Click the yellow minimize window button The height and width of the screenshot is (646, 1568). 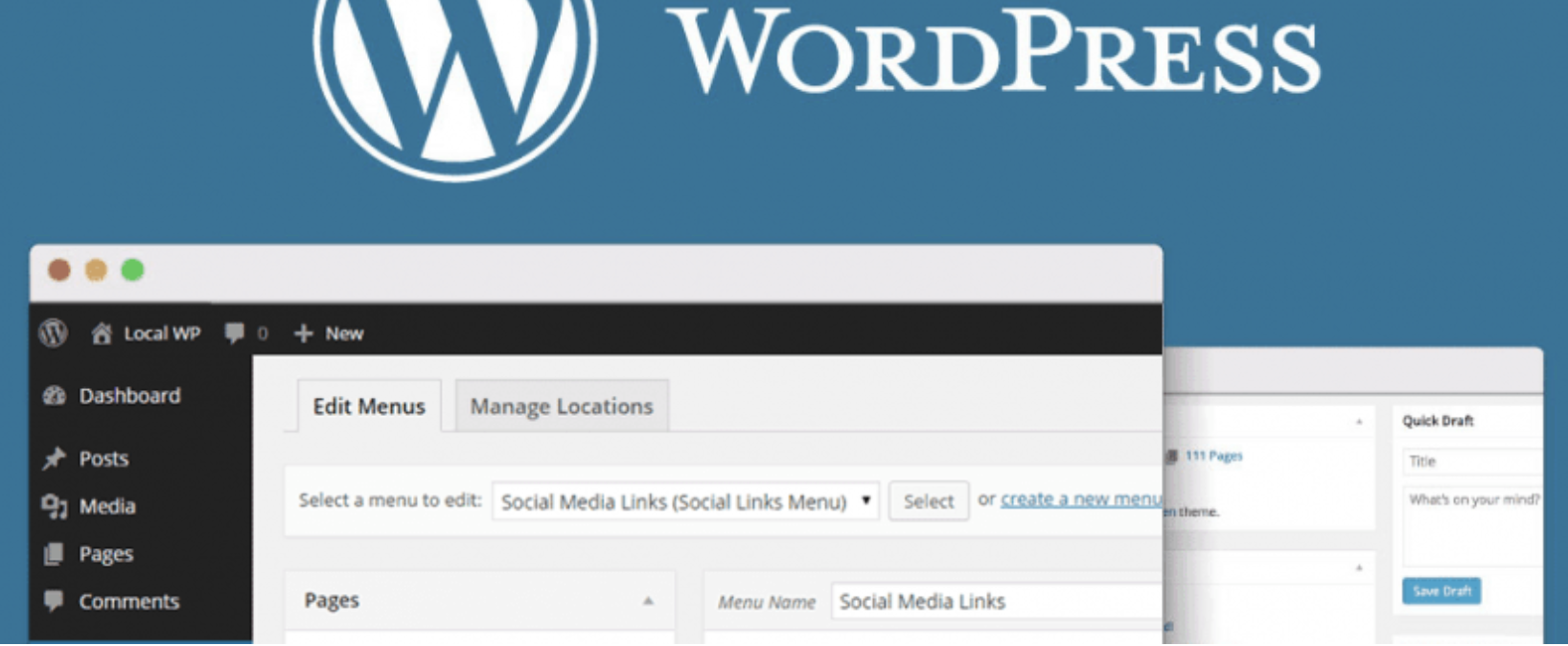(96, 270)
